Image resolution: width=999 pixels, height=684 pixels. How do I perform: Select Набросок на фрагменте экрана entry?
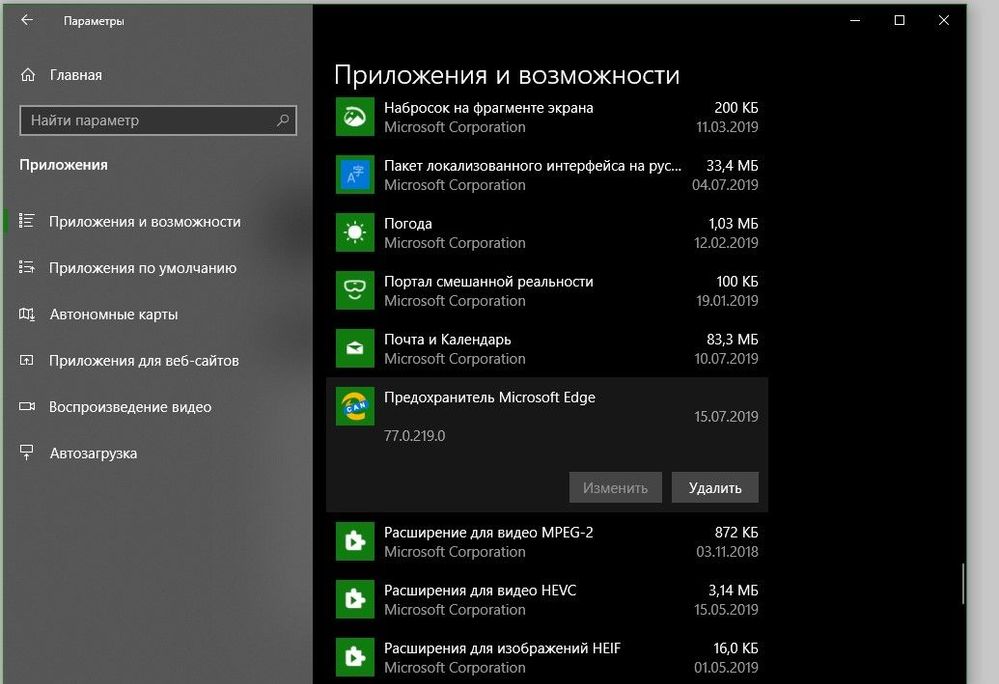pos(547,117)
